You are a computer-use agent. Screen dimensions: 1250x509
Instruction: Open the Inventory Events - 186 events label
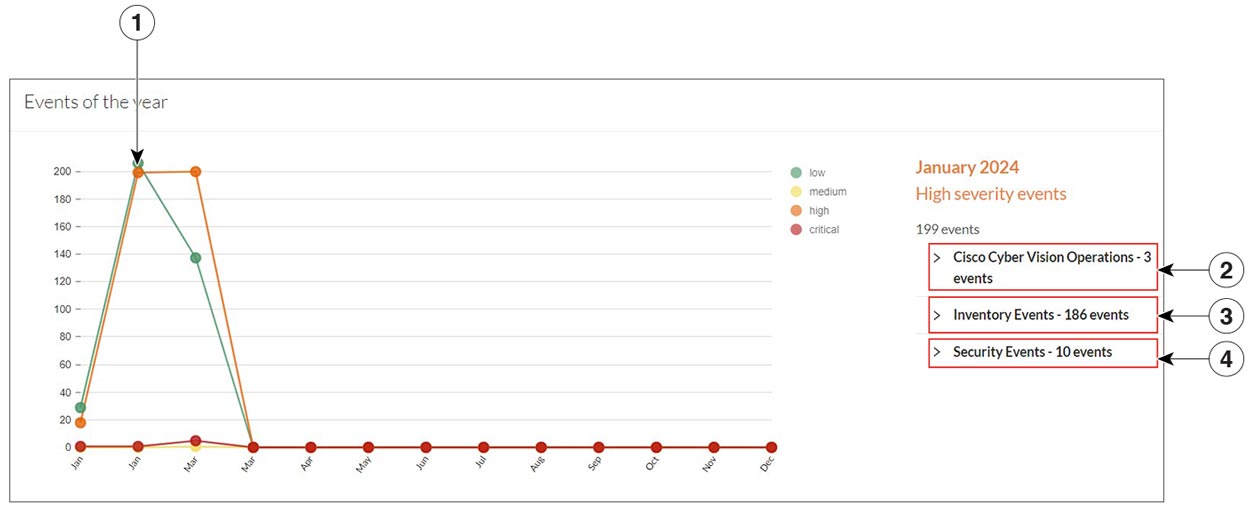[x=1040, y=315]
